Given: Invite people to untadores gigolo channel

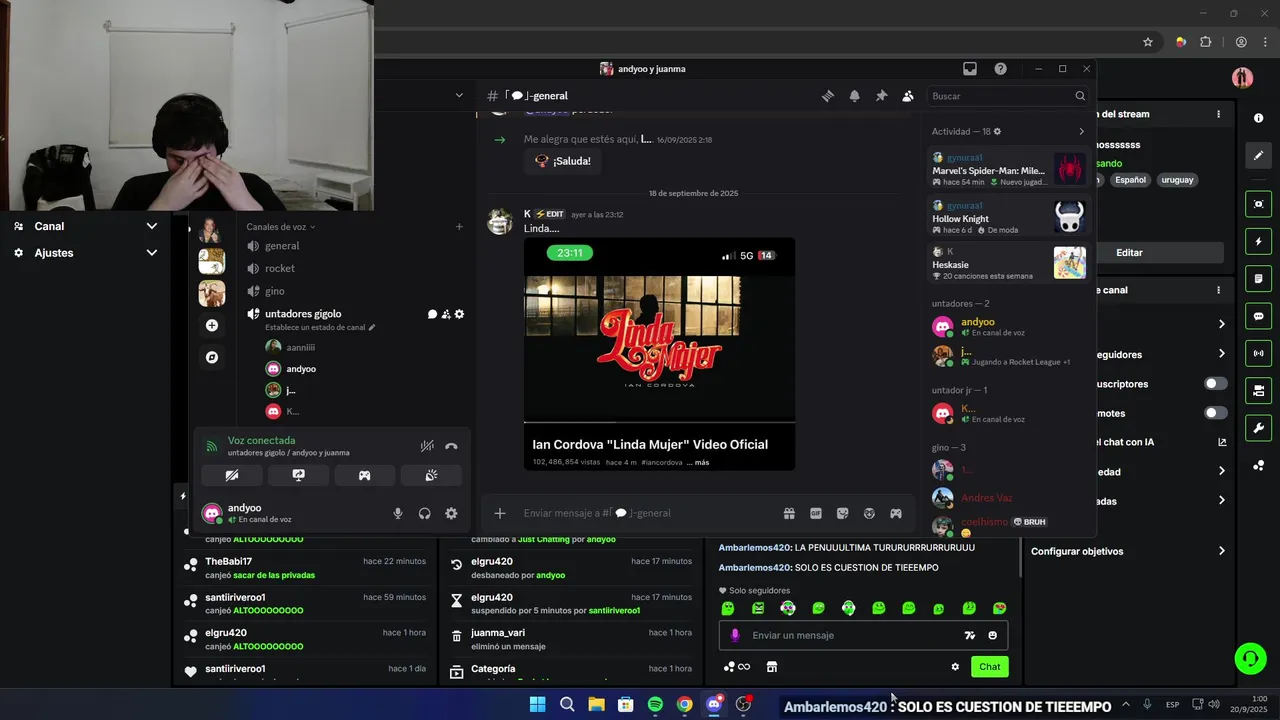Looking at the screenshot, I should coord(446,314).
